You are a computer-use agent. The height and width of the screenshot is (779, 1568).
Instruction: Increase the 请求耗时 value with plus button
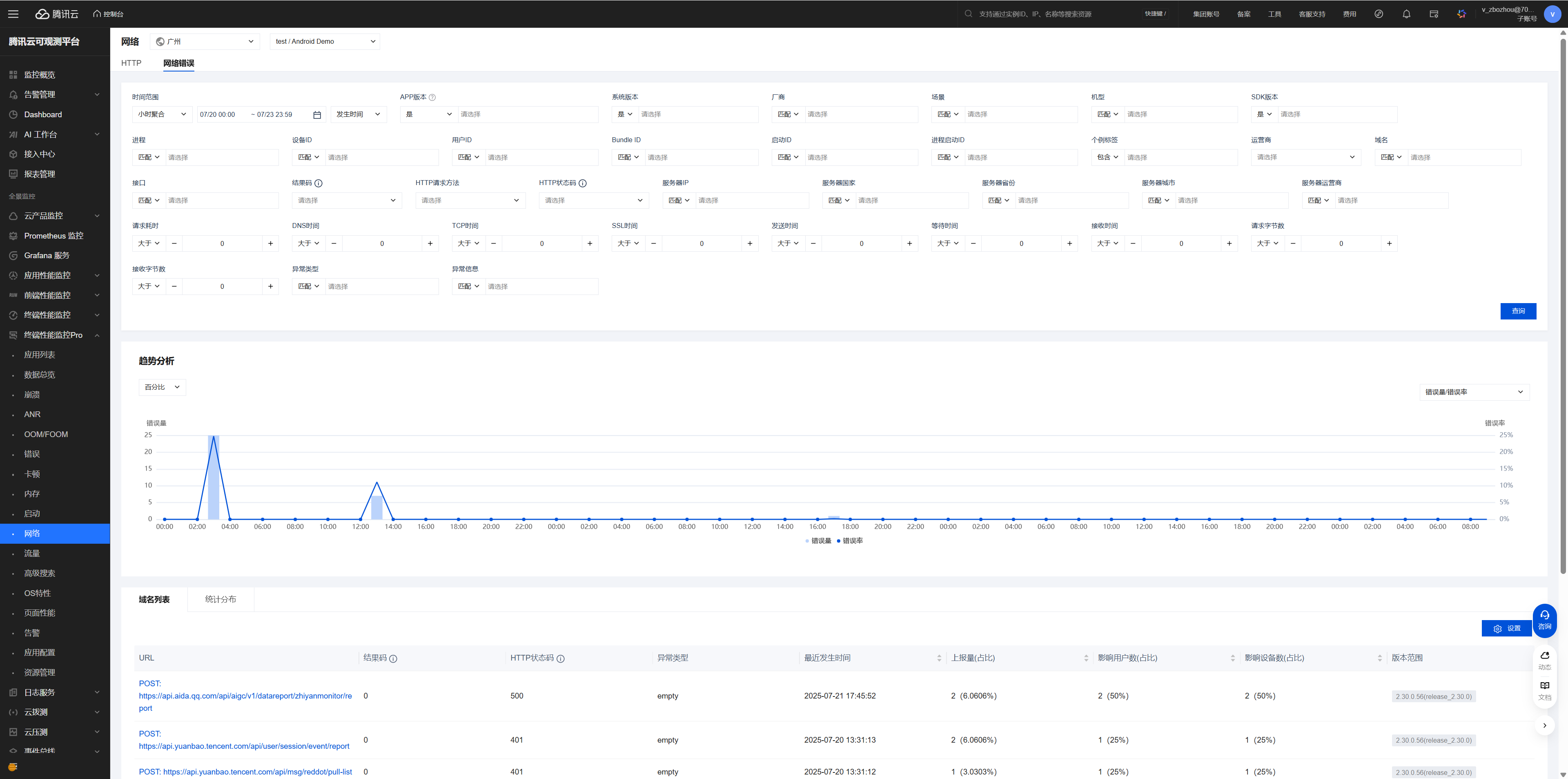(x=270, y=243)
